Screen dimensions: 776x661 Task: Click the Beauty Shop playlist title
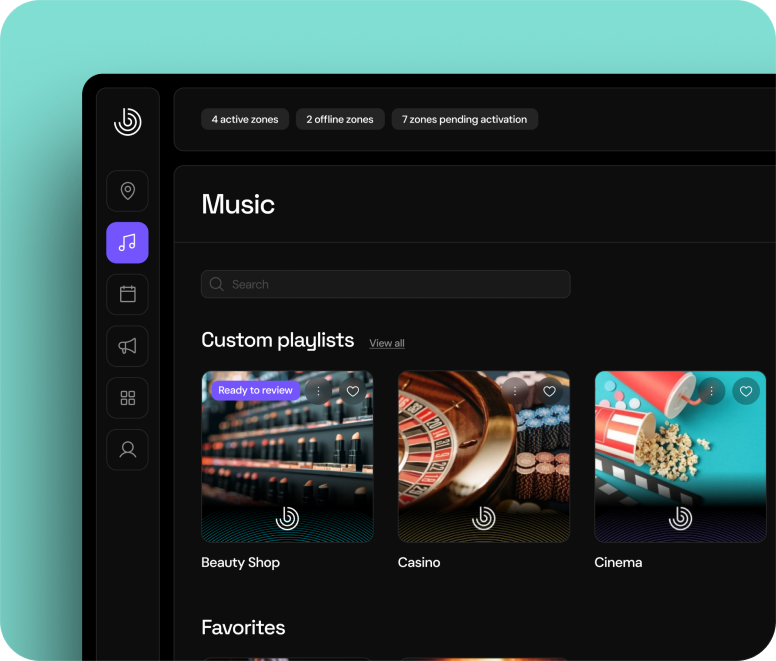(241, 563)
